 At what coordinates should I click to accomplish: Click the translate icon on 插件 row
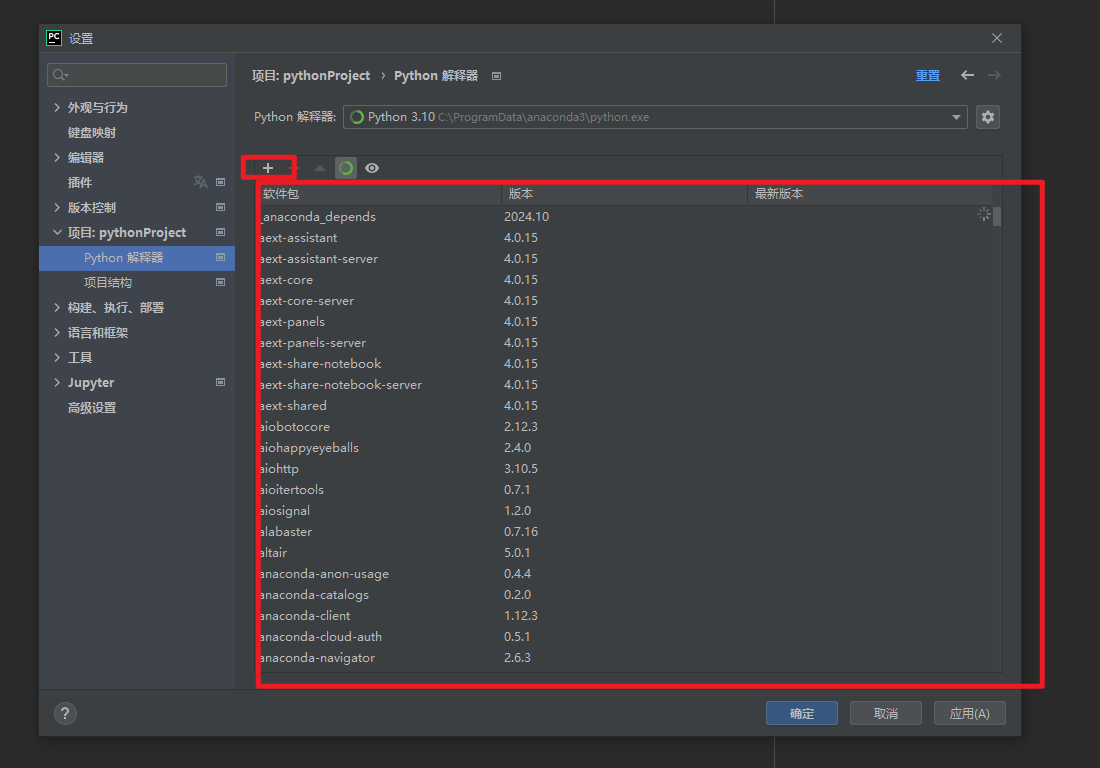tap(201, 182)
